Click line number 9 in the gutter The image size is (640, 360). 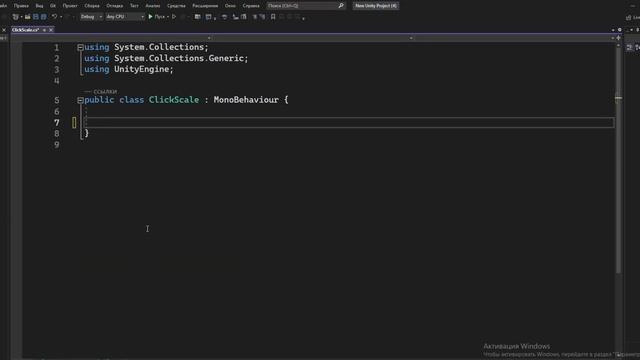(57, 144)
